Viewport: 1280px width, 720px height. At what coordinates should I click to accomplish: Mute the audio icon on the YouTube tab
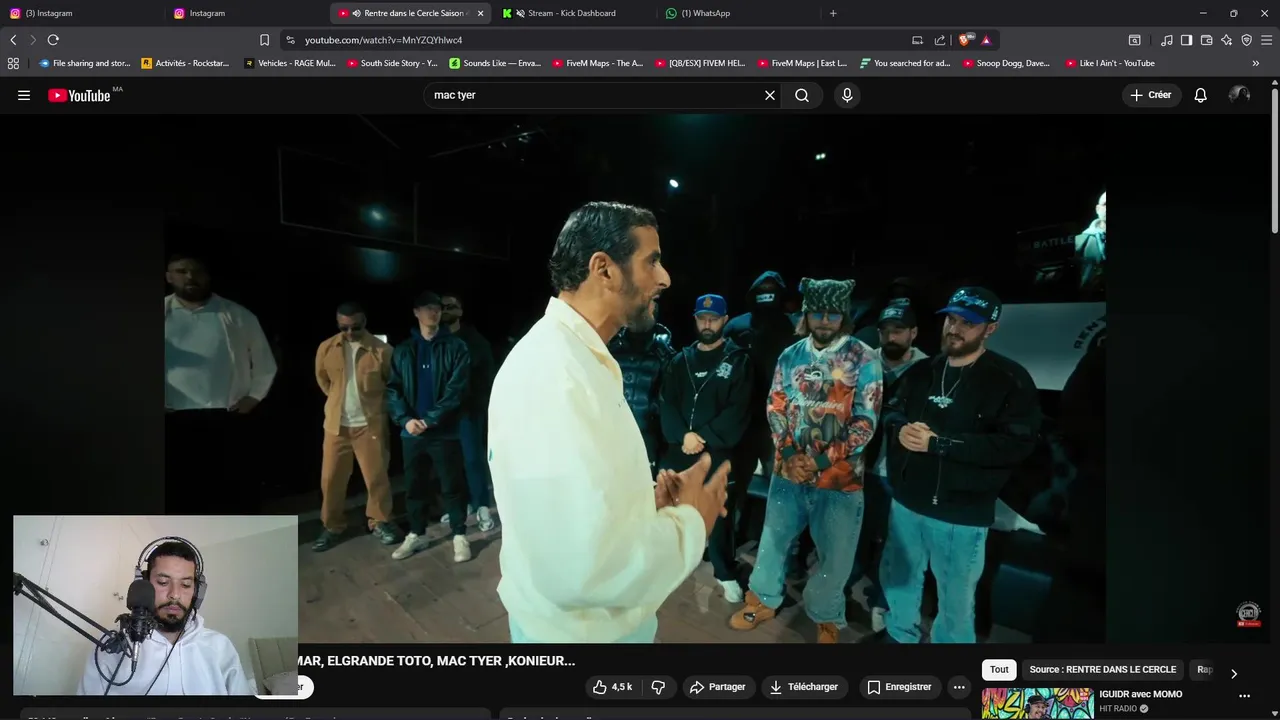click(357, 13)
